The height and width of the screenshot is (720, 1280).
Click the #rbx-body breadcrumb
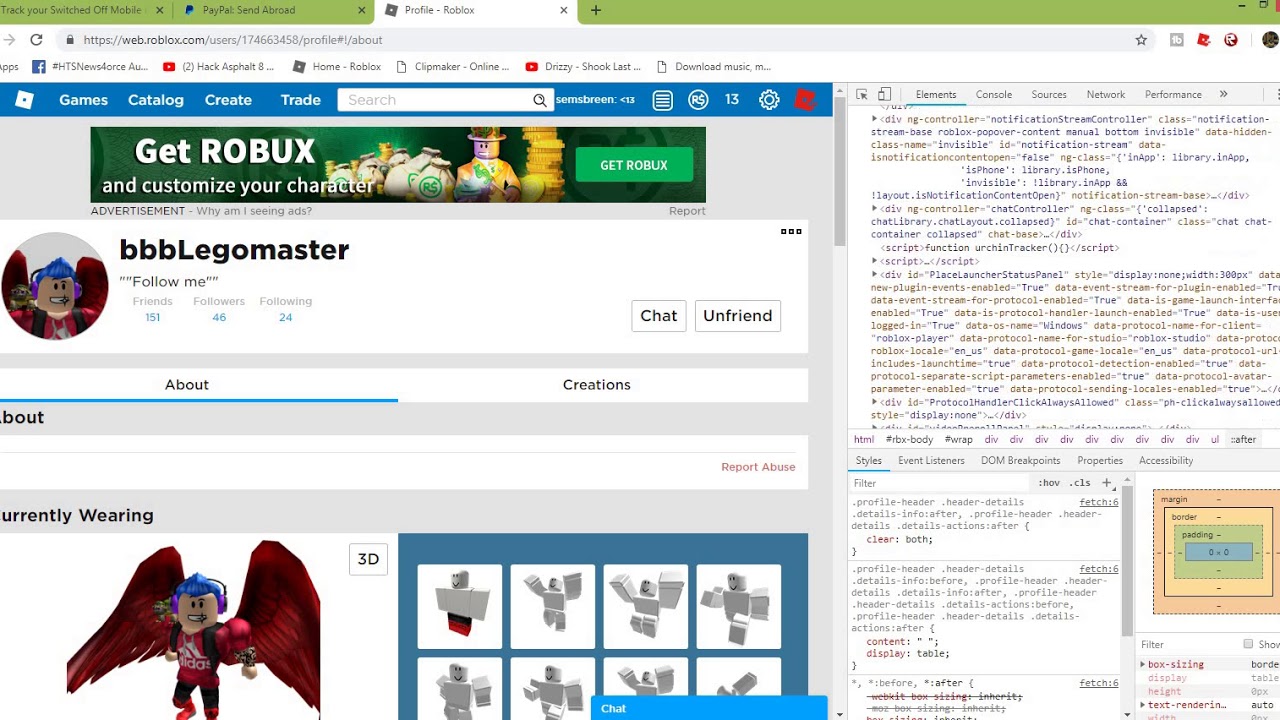click(910, 439)
